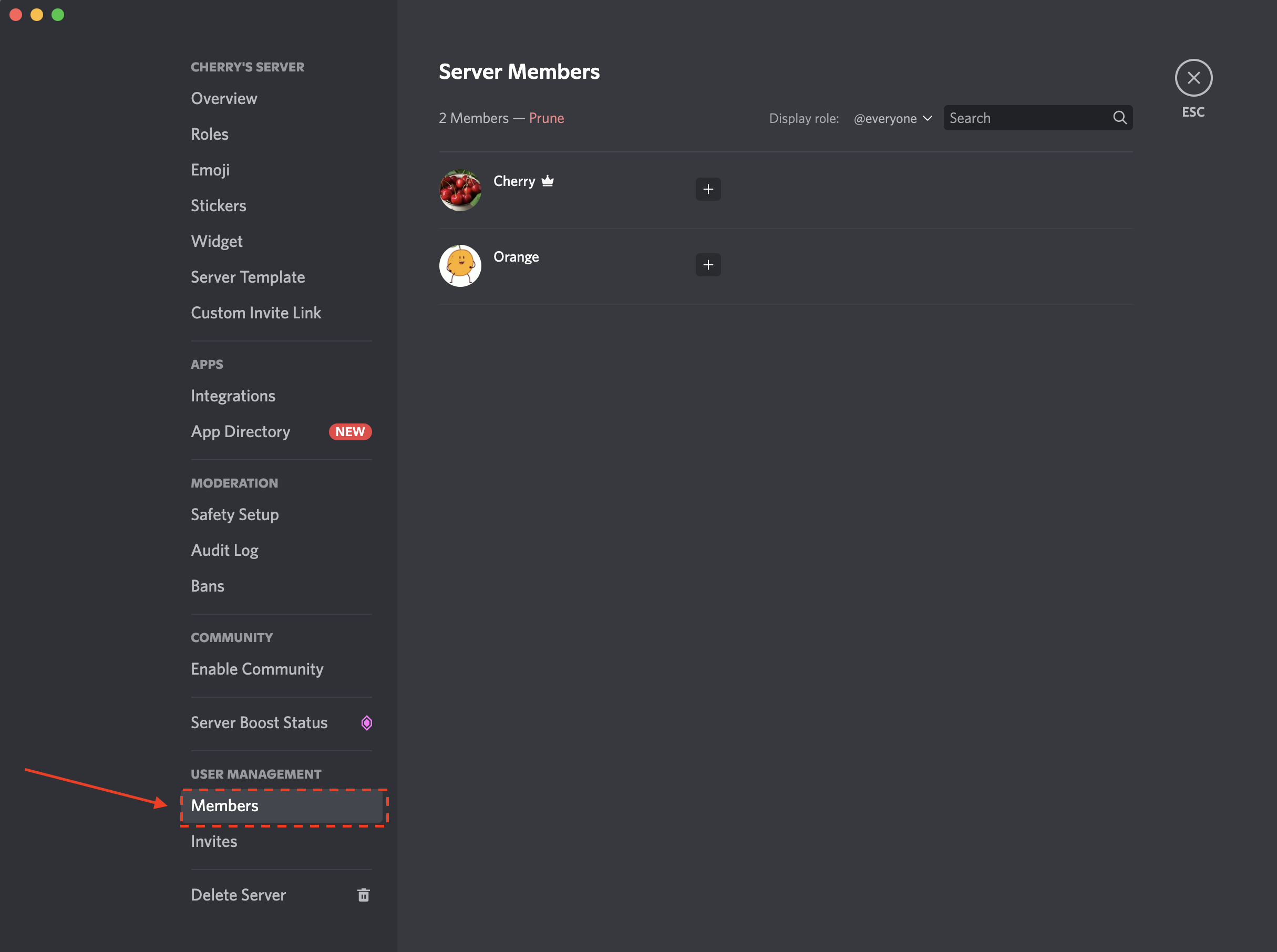Open the Audit Log settings page
The image size is (1277, 952).
(x=224, y=549)
